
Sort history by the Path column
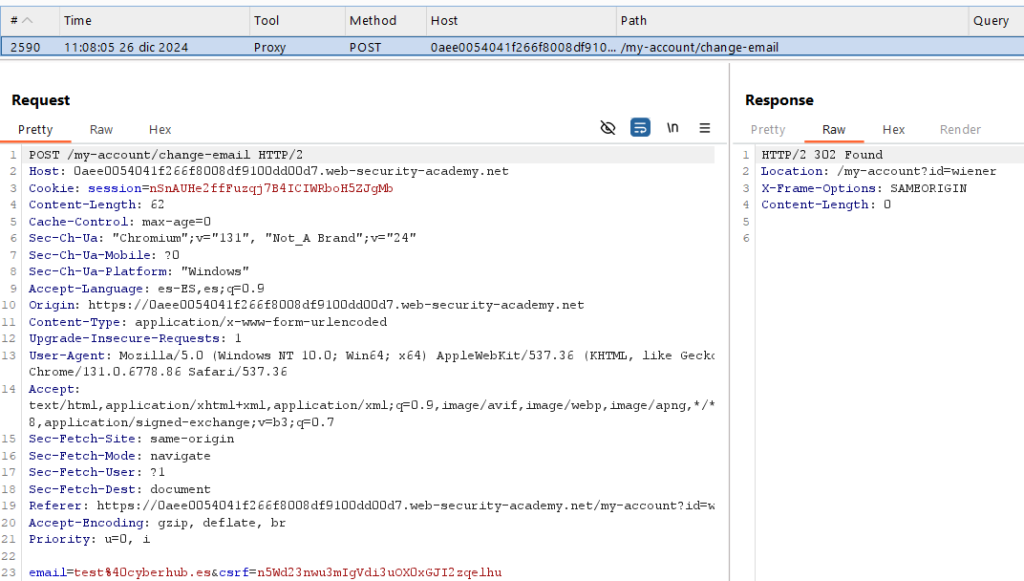[x=792, y=21]
